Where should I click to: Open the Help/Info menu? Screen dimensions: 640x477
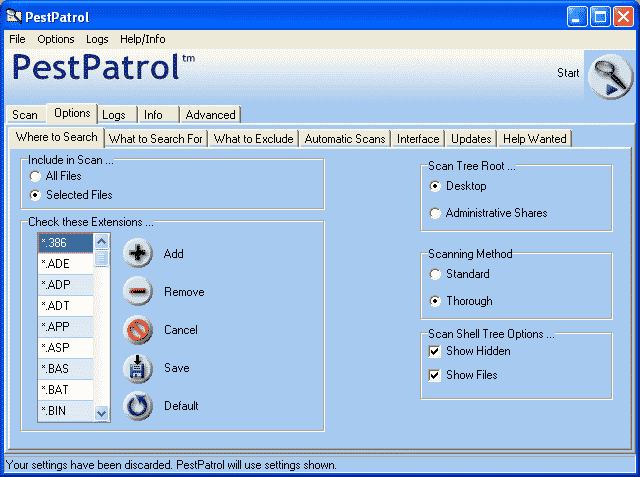point(142,39)
